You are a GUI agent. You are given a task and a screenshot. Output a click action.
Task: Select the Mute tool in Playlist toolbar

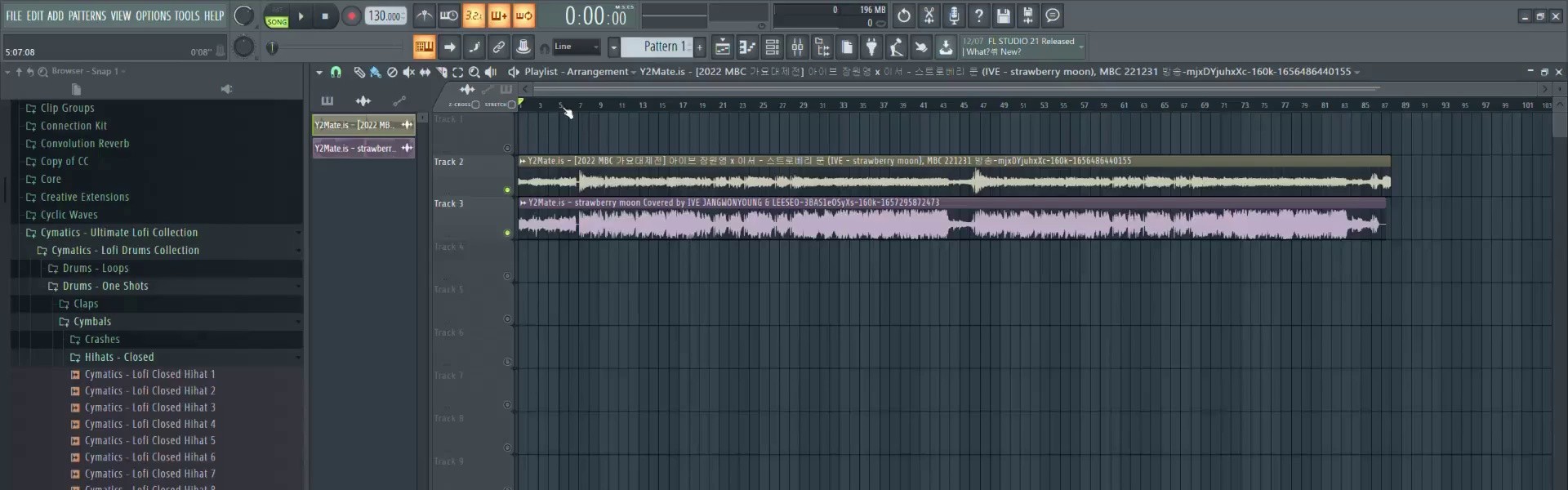click(x=408, y=73)
